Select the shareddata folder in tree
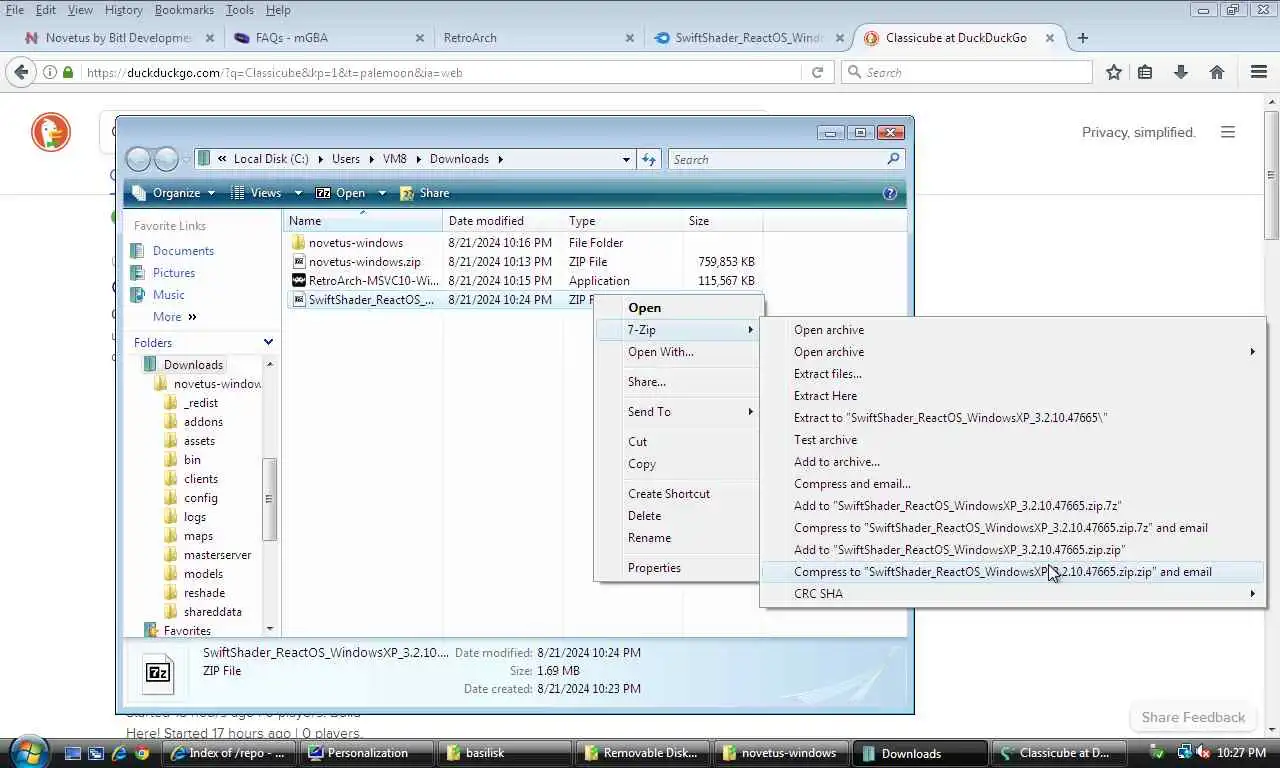Viewport: 1280px width, 768px height. coord(212,612)
